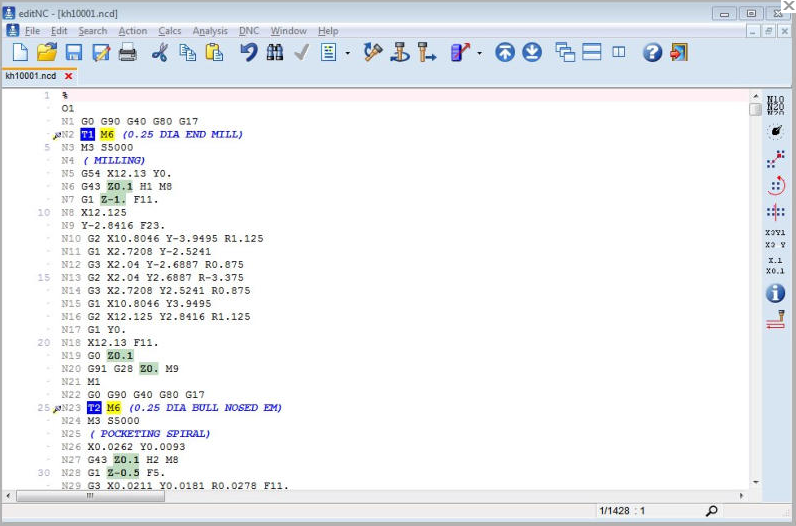Click the tile horizontally windows icon
796x526 pixels.
[592, 53]
